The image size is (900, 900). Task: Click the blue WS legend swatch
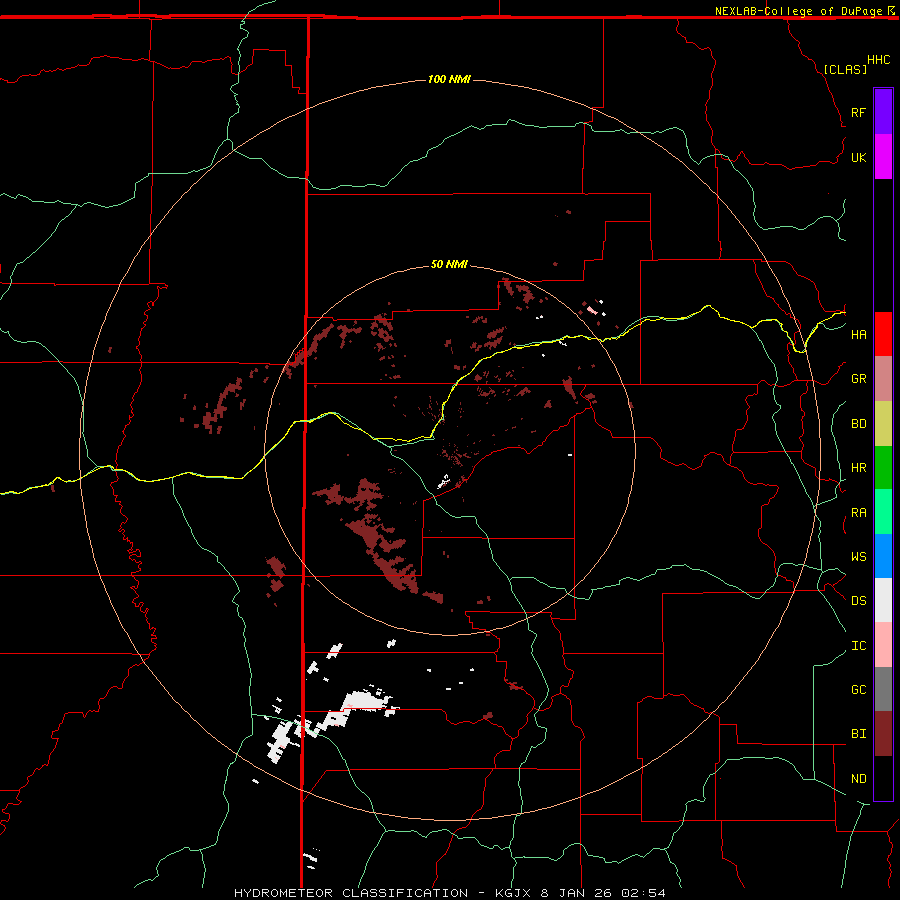coord(883,556)
